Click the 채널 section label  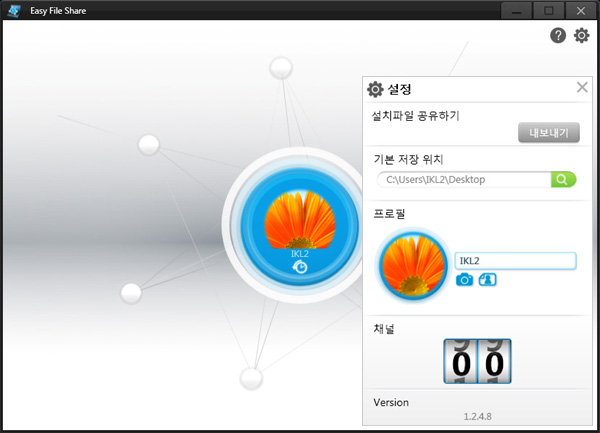click(x=384, y=329)
